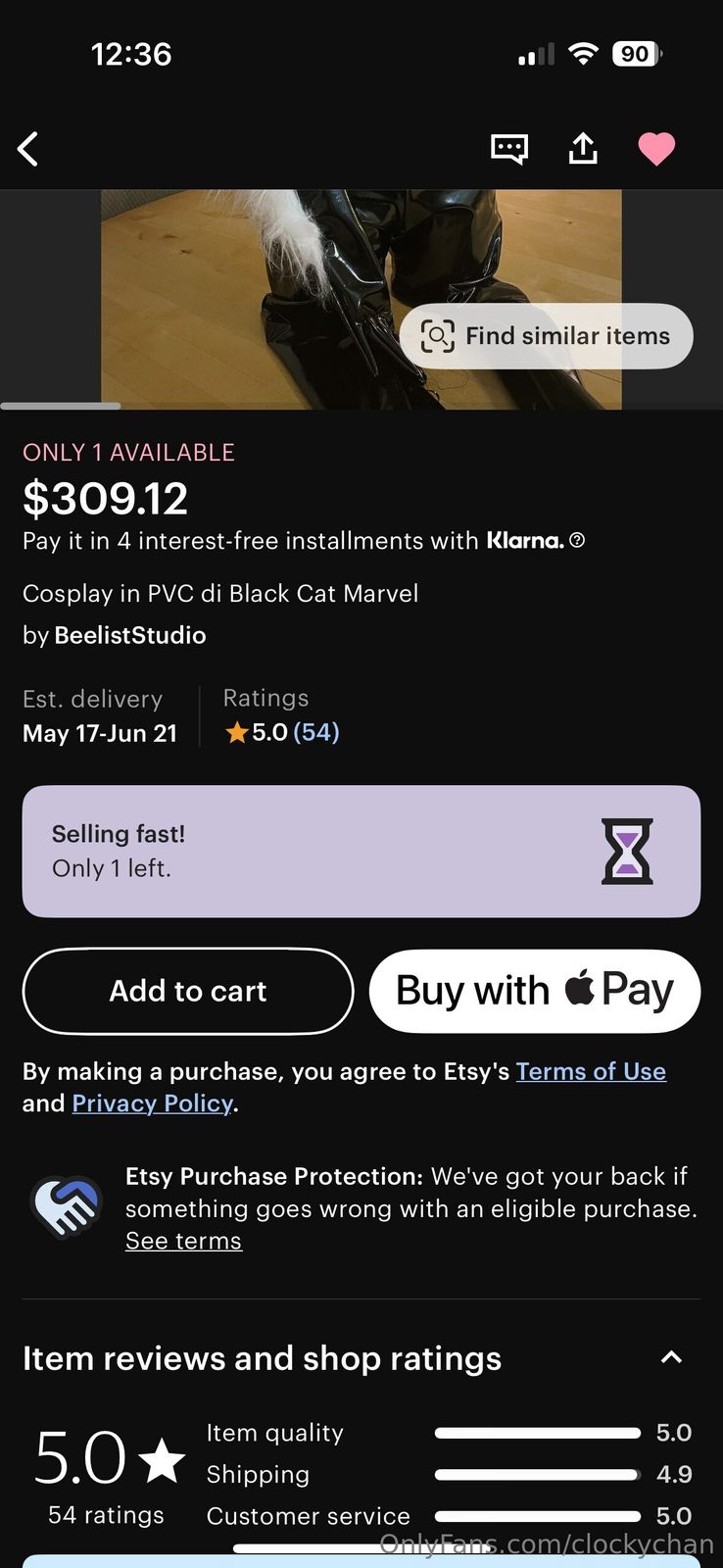
Task: Open Klarna info question mark icon
Action: [577, 540]
